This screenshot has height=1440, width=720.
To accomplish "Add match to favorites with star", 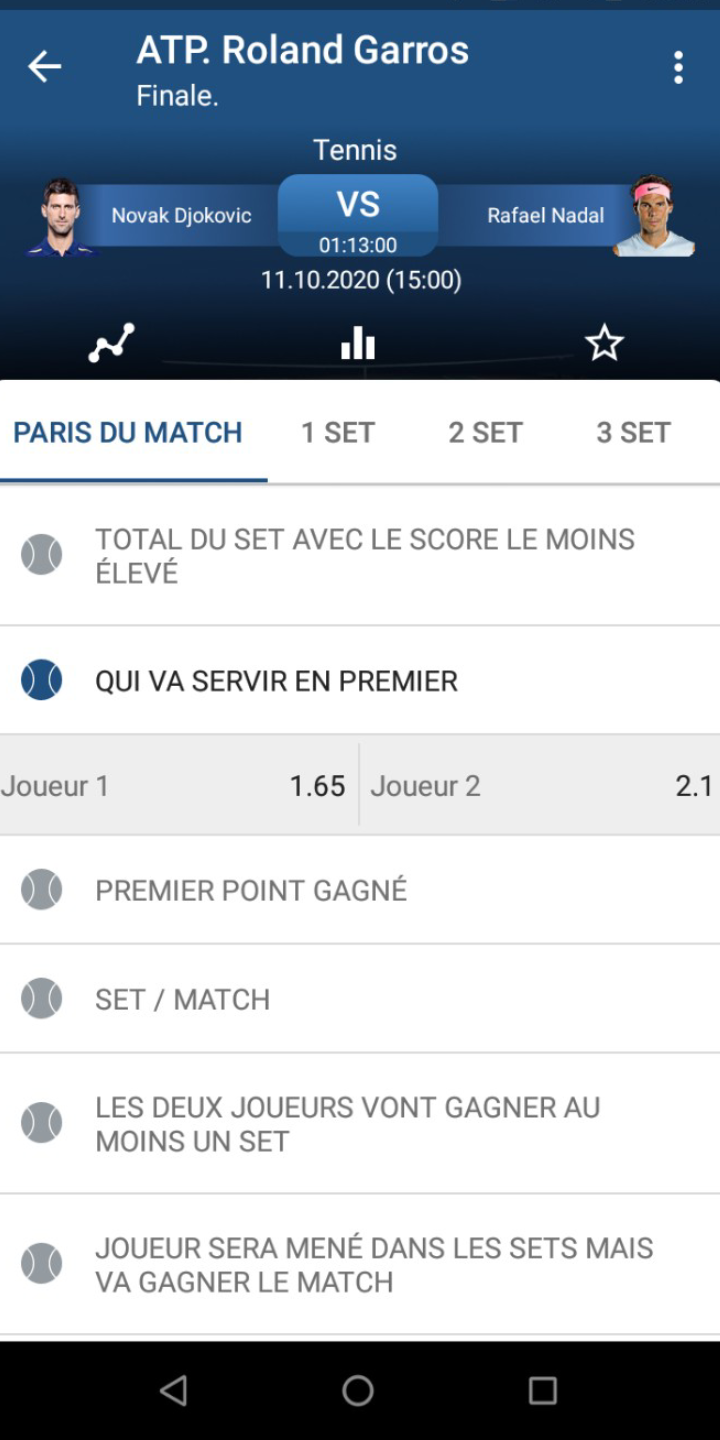I will (x=604, y=343).
